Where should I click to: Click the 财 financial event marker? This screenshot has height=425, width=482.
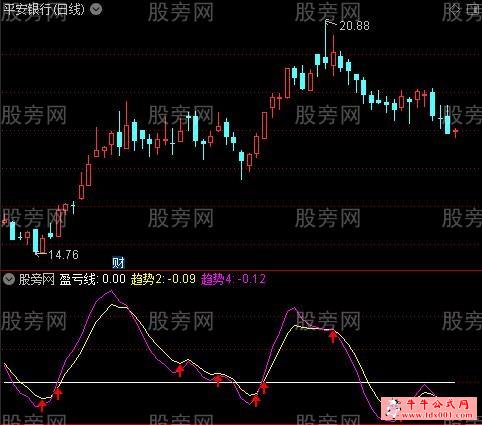[118, 263]
